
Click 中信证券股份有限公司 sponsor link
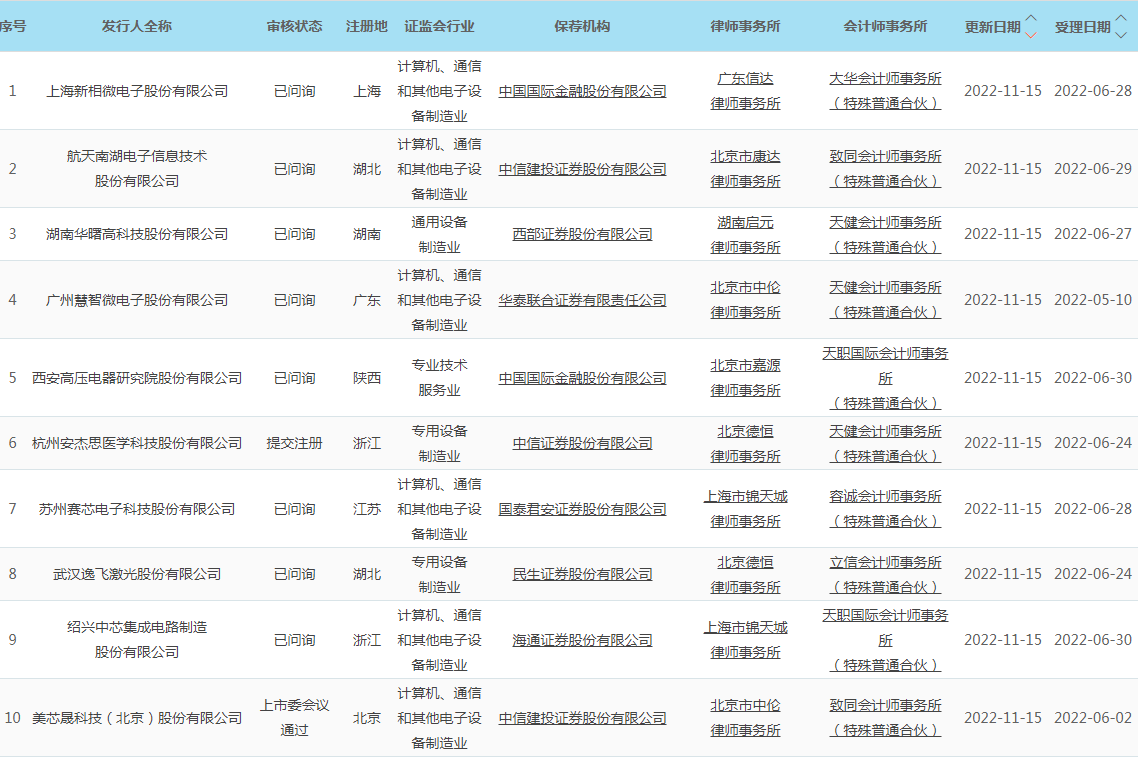click(x=582, y=443)
